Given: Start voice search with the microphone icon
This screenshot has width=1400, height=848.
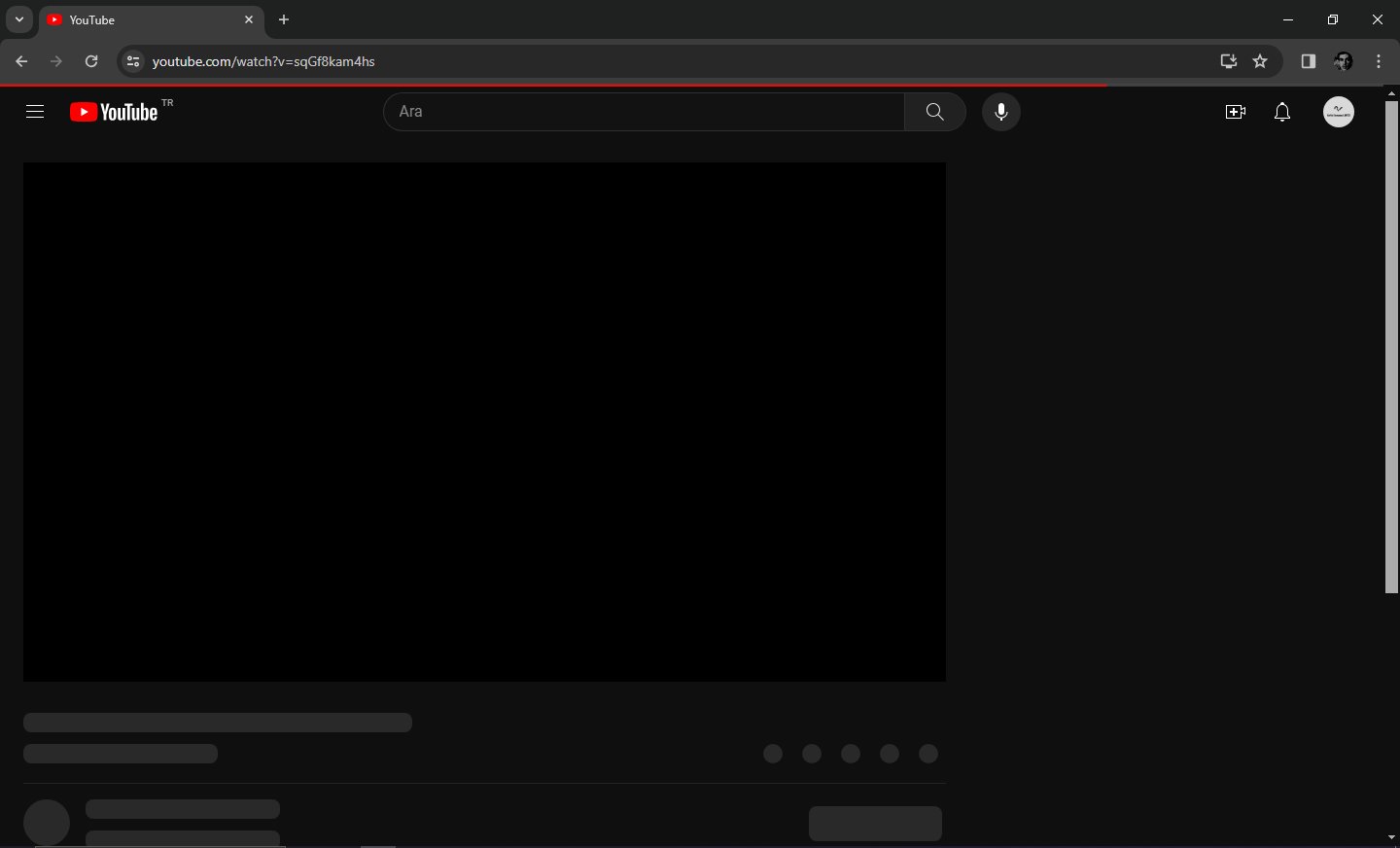Looking at the screenshot, I should pyautogui.click(x=1002, y=113).
